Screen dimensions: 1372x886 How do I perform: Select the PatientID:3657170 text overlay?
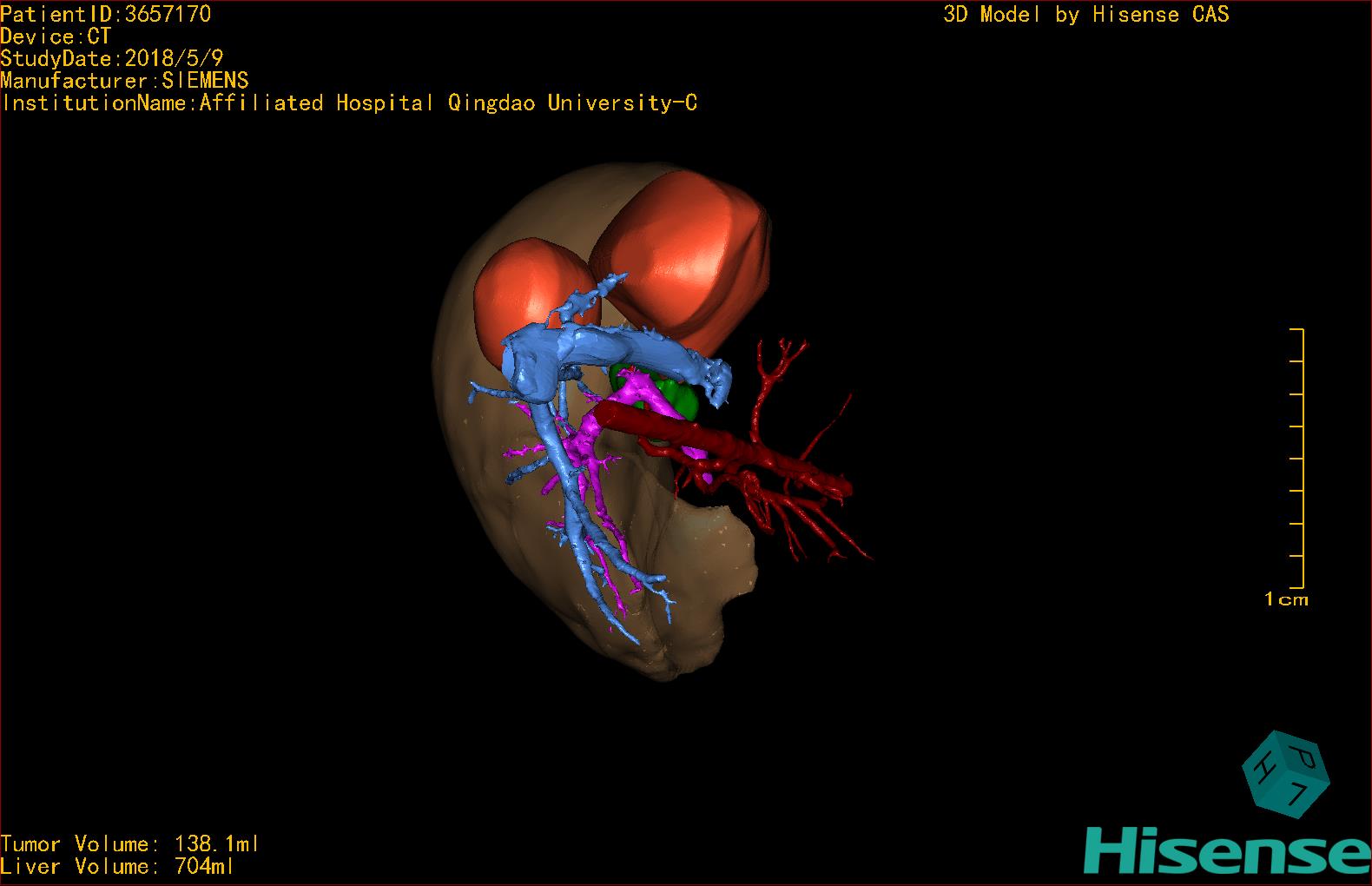click(x=106, y=14)
